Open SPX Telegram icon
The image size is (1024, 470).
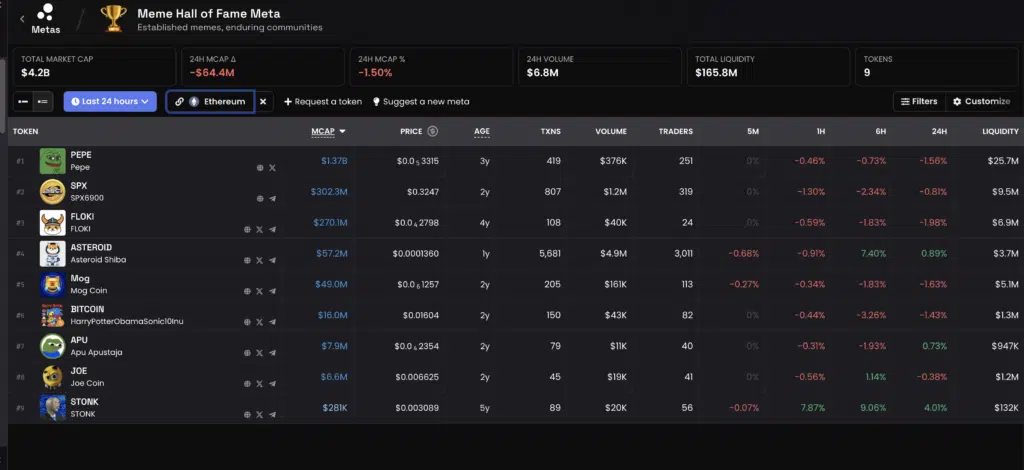click(272, 198)
